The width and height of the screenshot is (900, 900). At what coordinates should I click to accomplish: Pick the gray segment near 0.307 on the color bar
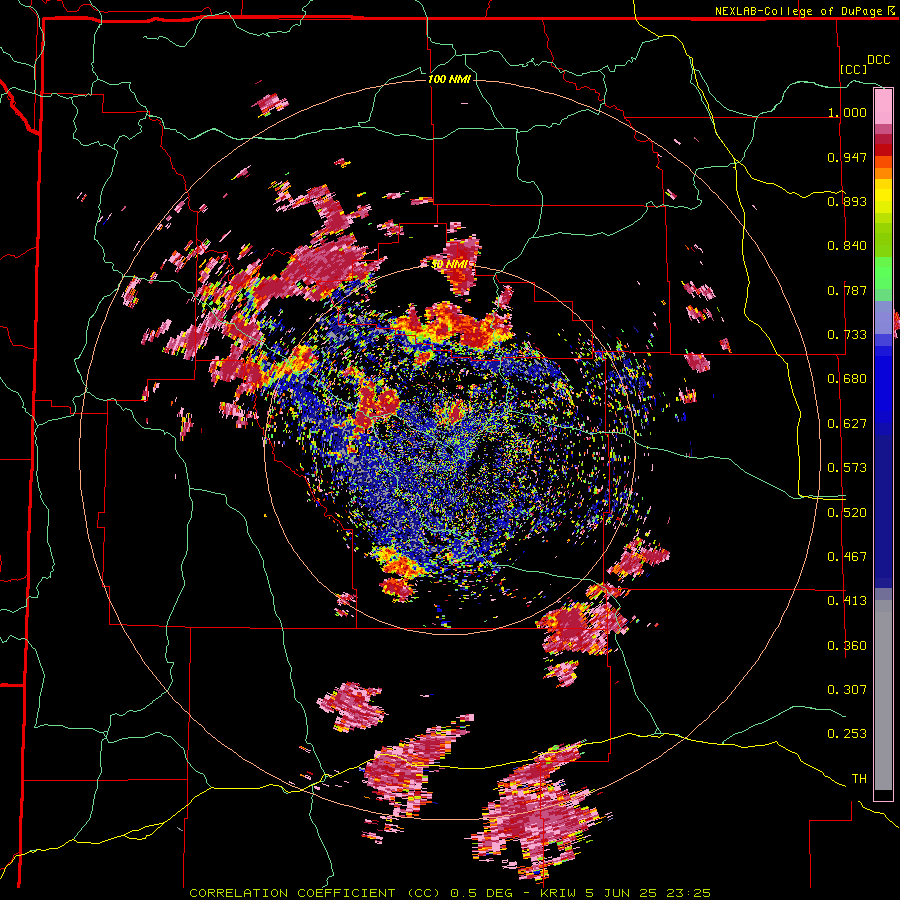(x=883, y=695)
